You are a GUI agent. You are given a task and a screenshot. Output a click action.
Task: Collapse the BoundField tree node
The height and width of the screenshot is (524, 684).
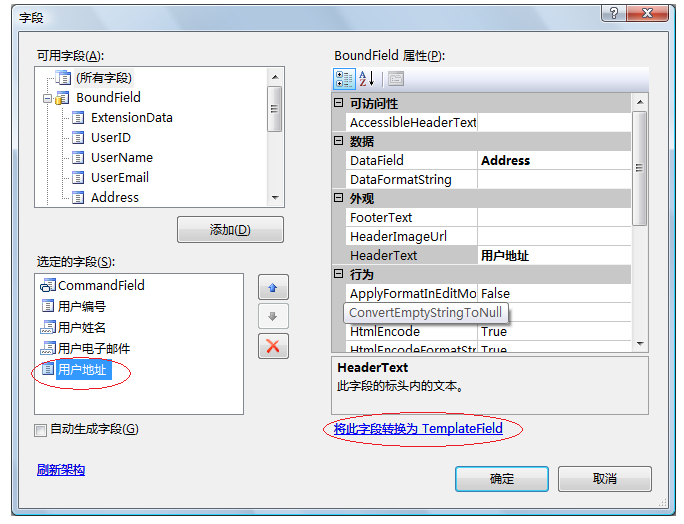(x=47, y=98)
